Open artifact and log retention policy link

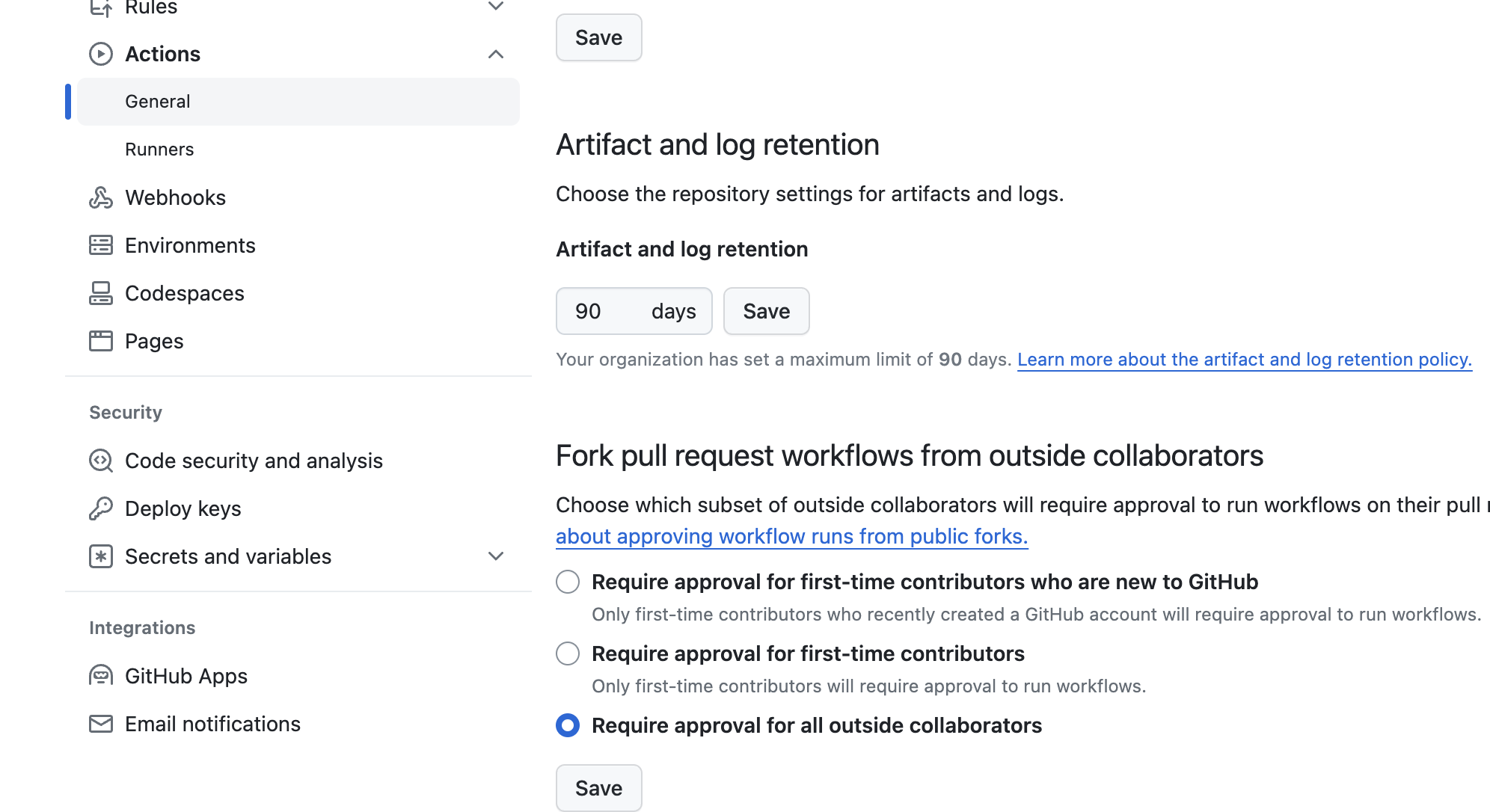1245,360
